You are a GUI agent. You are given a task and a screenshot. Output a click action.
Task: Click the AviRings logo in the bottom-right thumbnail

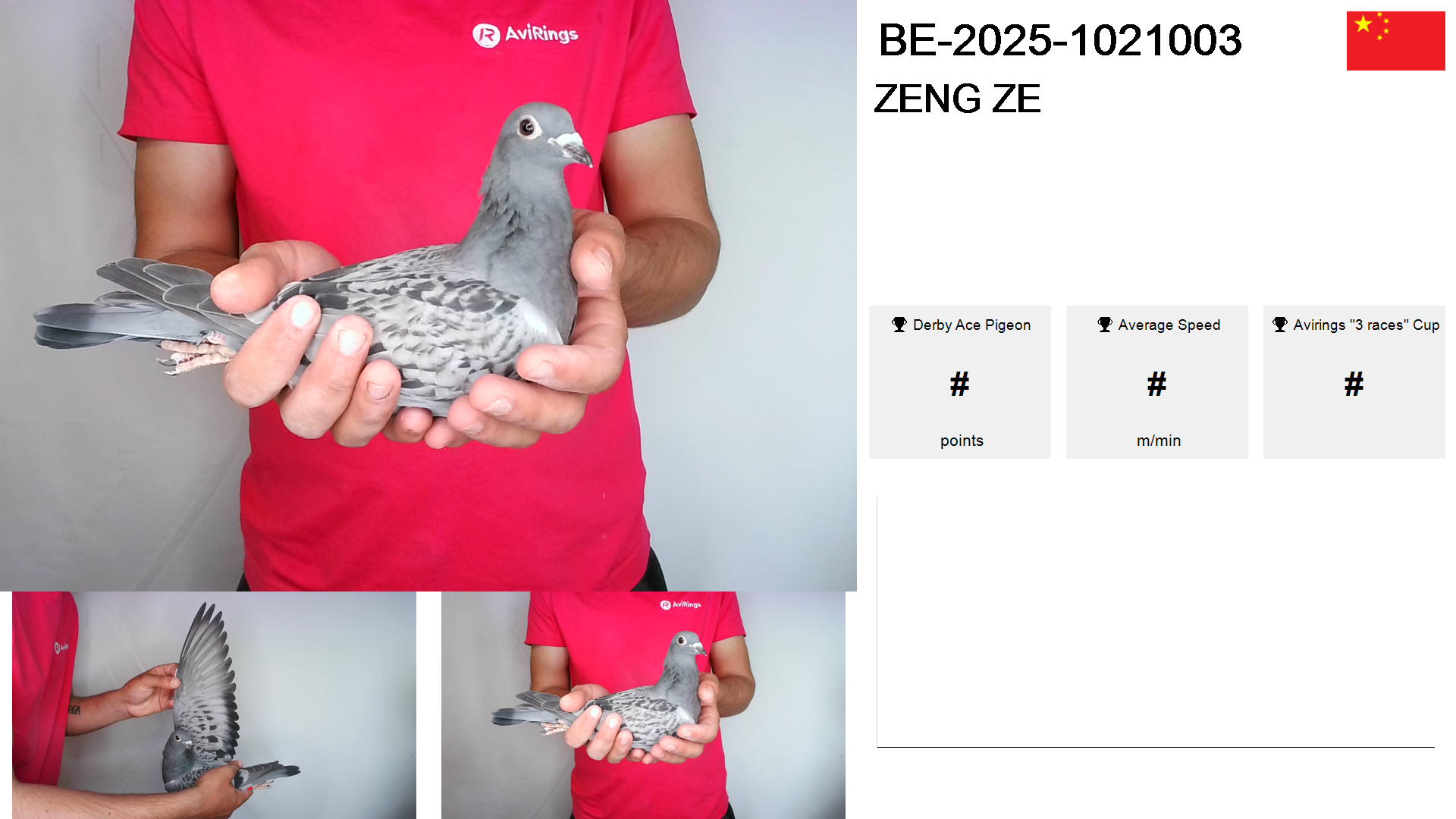click(x=680, y=604)
